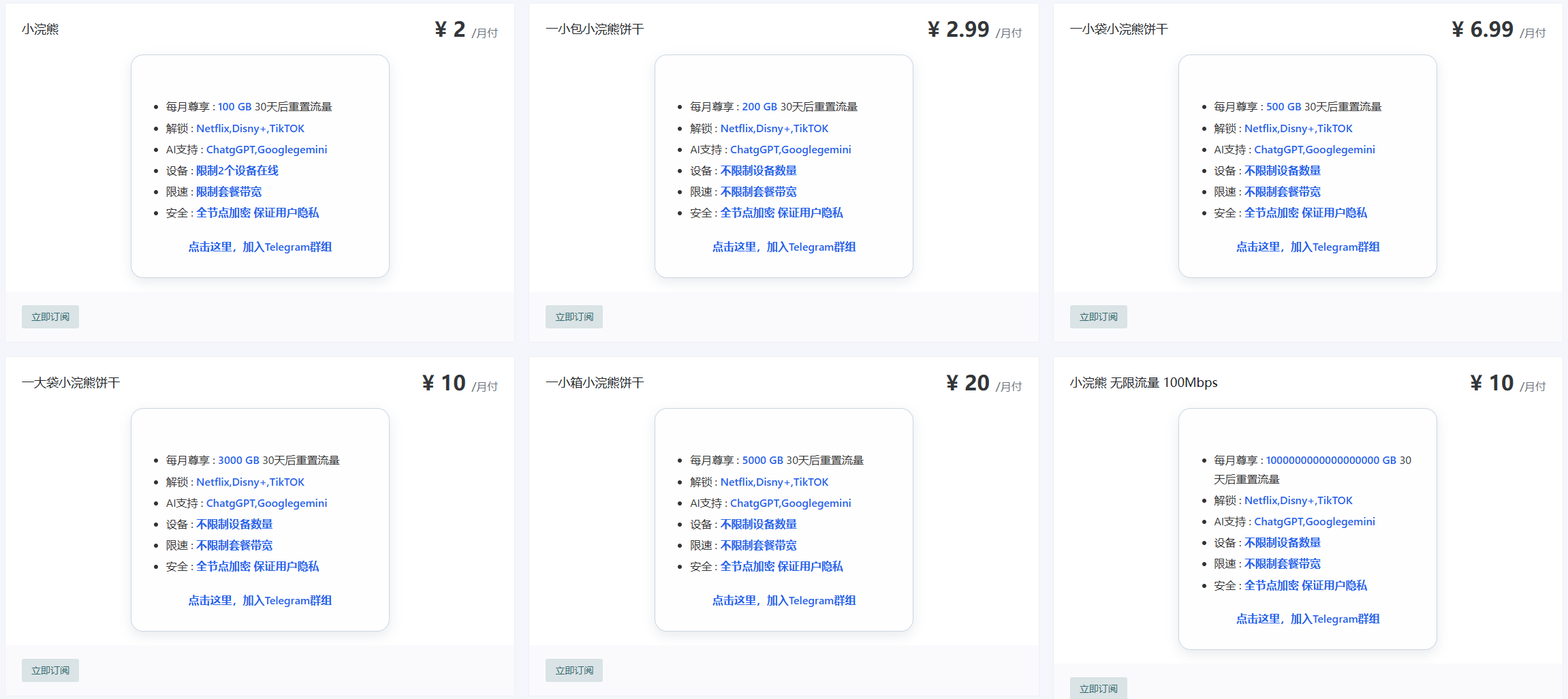This screenshot has height=699, width=1568.
Task: Join Telegram group from 无限流量 100Mbps card
Action: pyautogui.click(x=1308, y=619)
